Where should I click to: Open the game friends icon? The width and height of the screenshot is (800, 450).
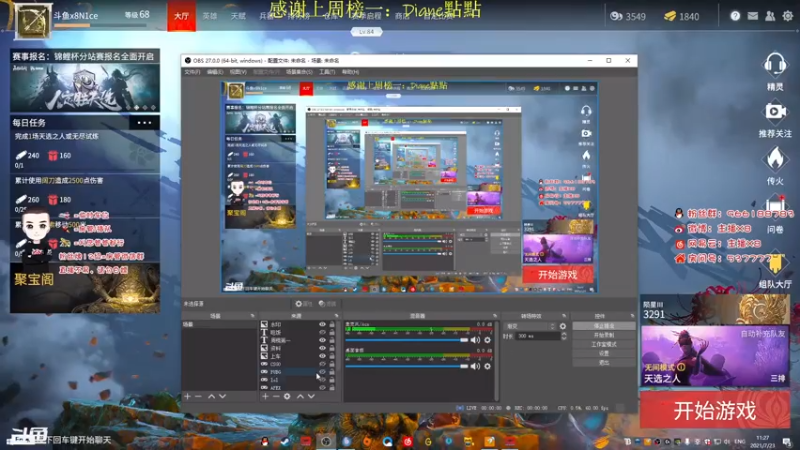[770, 16]
